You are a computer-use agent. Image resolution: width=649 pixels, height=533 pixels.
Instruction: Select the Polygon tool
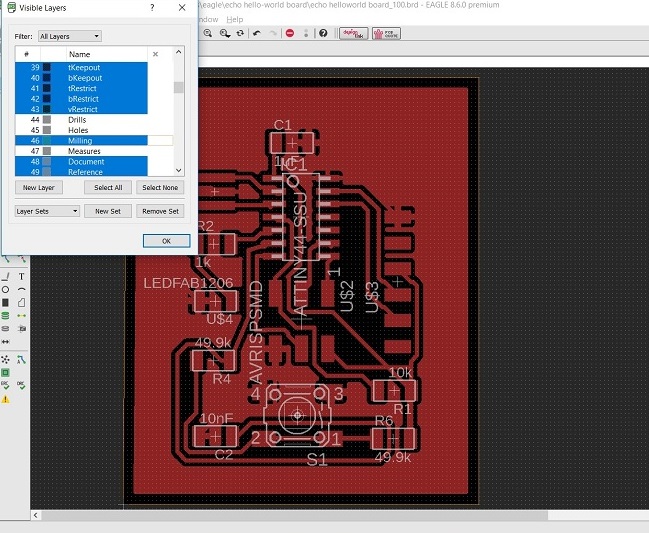point(22,303)
